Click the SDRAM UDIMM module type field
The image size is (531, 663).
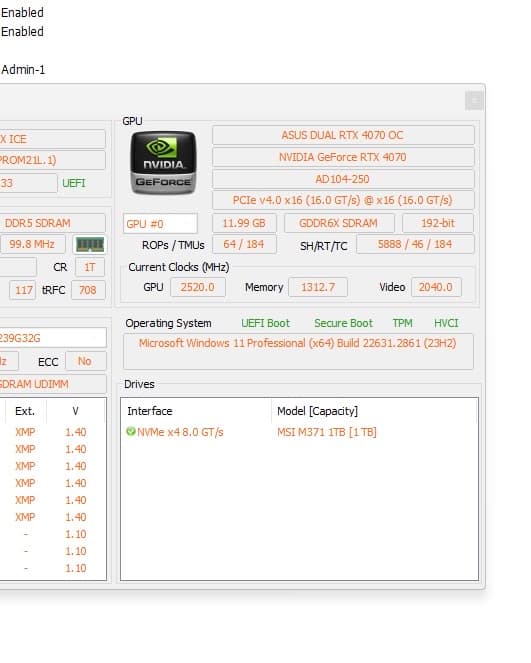[53, 384]
